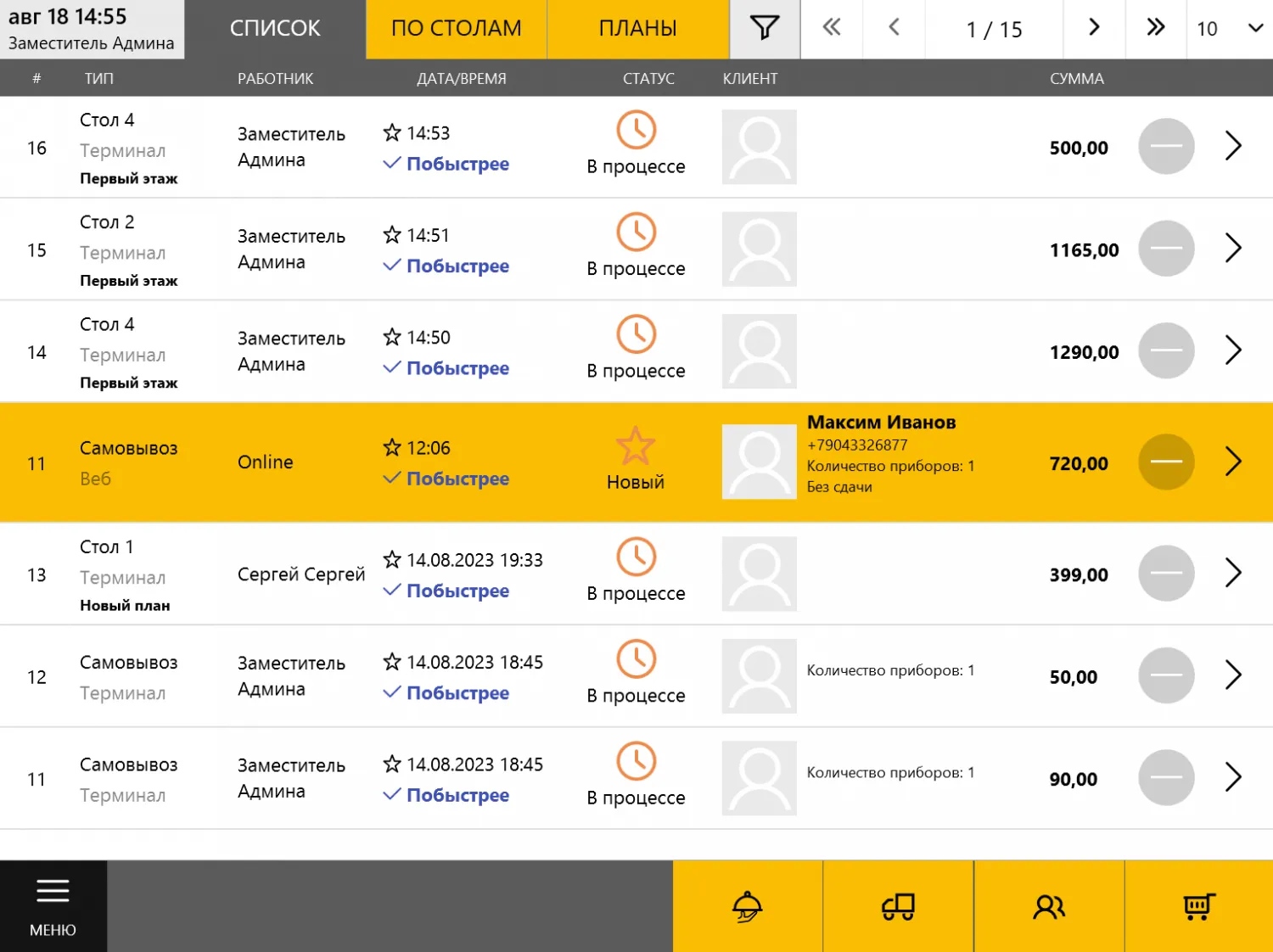1273x952 pixels.
Task: Open order 15 details chevron
Action: 1233,249
